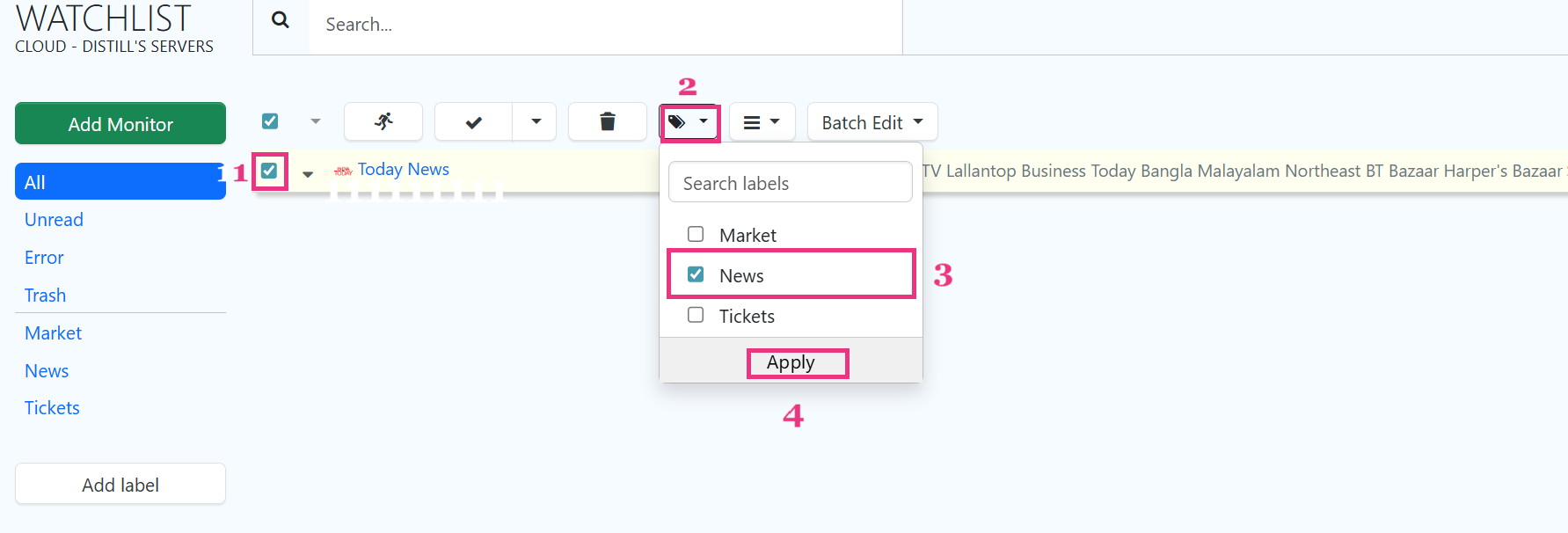Toggle the select-all monitors checkbox

[270, 121]
